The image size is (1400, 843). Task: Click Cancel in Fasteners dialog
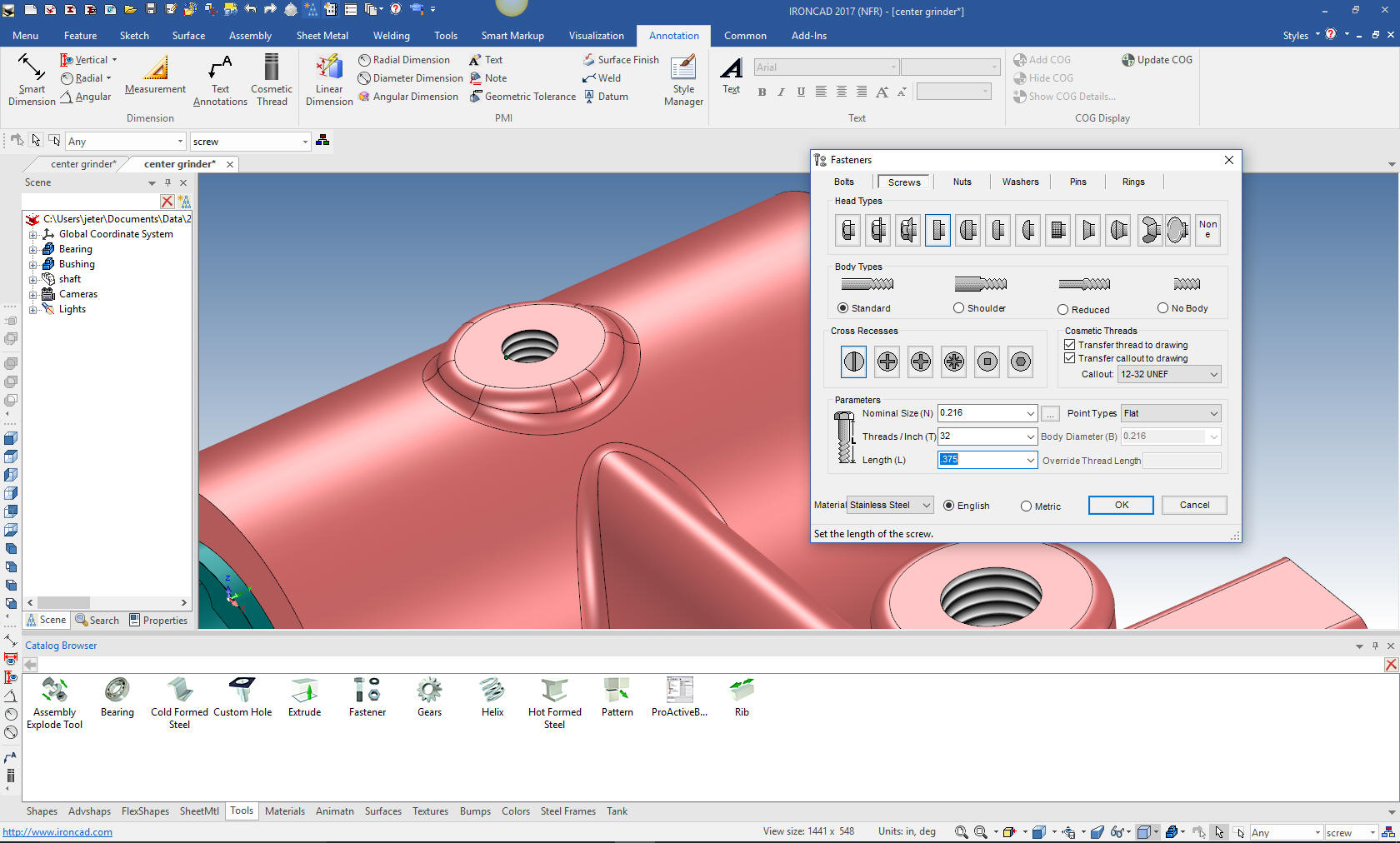tap(1194, 505)
